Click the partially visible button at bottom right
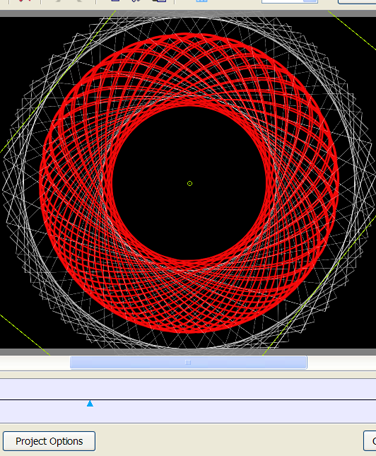Viewport: 376px width, 456px height. [x=370, y=441]
